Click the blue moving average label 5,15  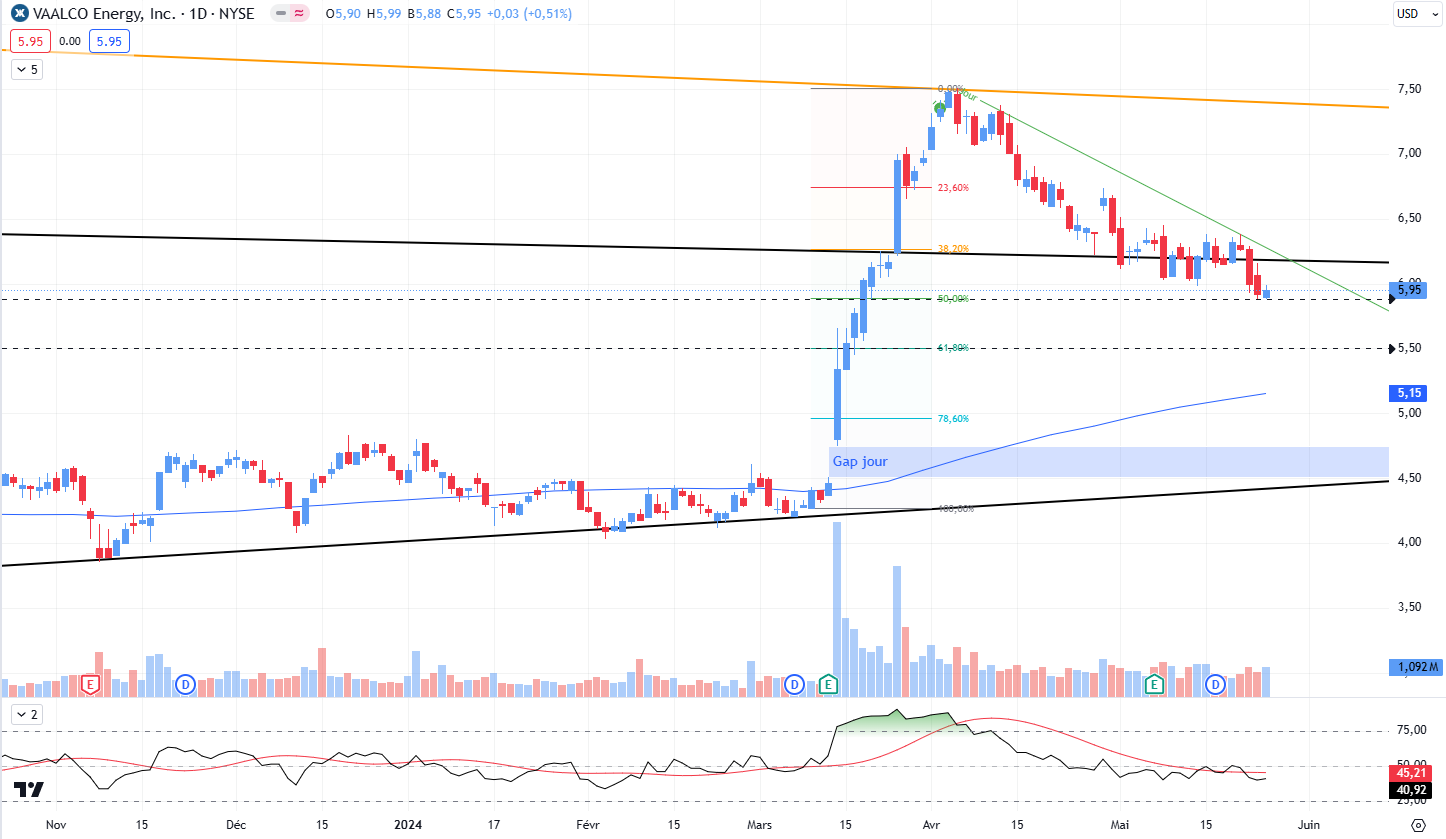pyautogui.click(x=1409, y=394)
